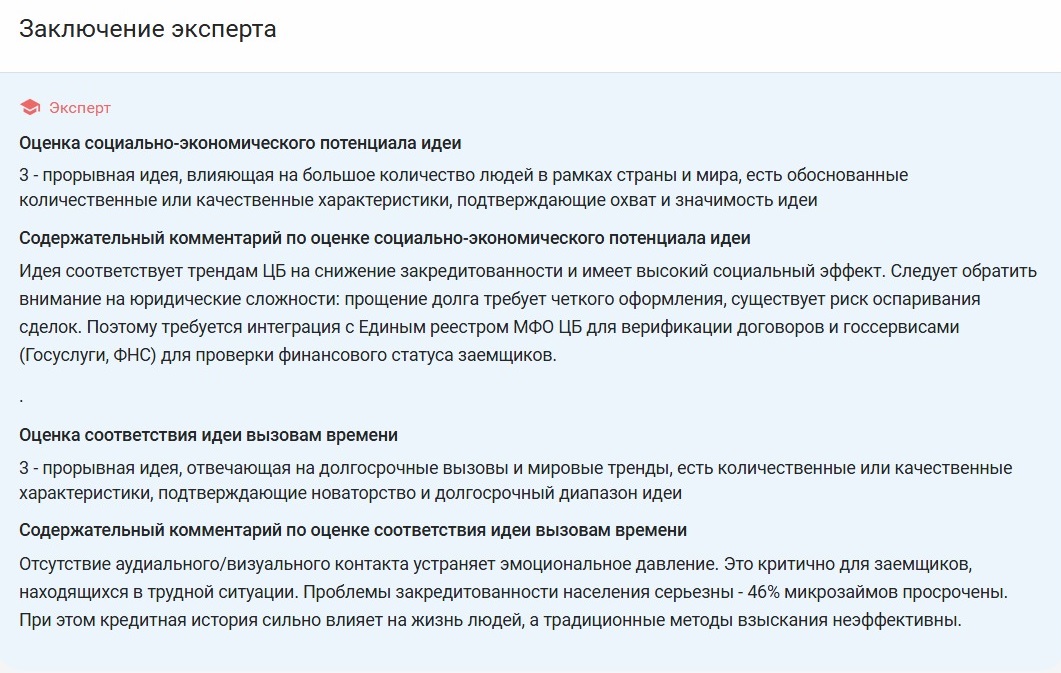The image size is (1061, 673).
Task: Click heading "Содержательный комментарий по оценке социально-экономического потенциала"
Action: 384,238
